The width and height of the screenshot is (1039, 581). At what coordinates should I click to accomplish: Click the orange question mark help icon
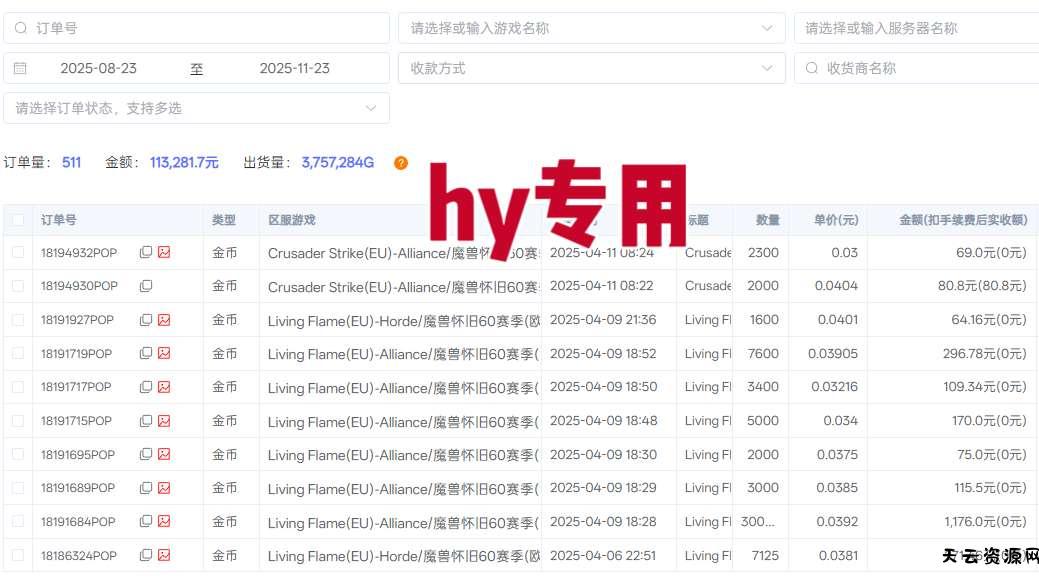pos(401,163)
